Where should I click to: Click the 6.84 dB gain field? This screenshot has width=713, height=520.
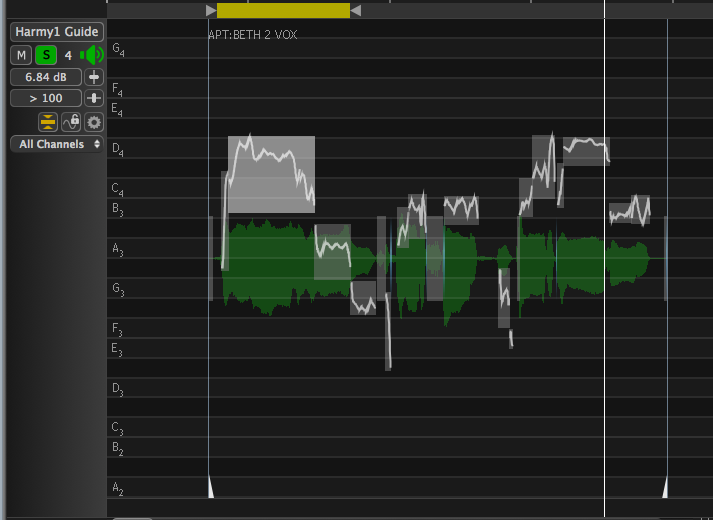(x=46, y=77)
